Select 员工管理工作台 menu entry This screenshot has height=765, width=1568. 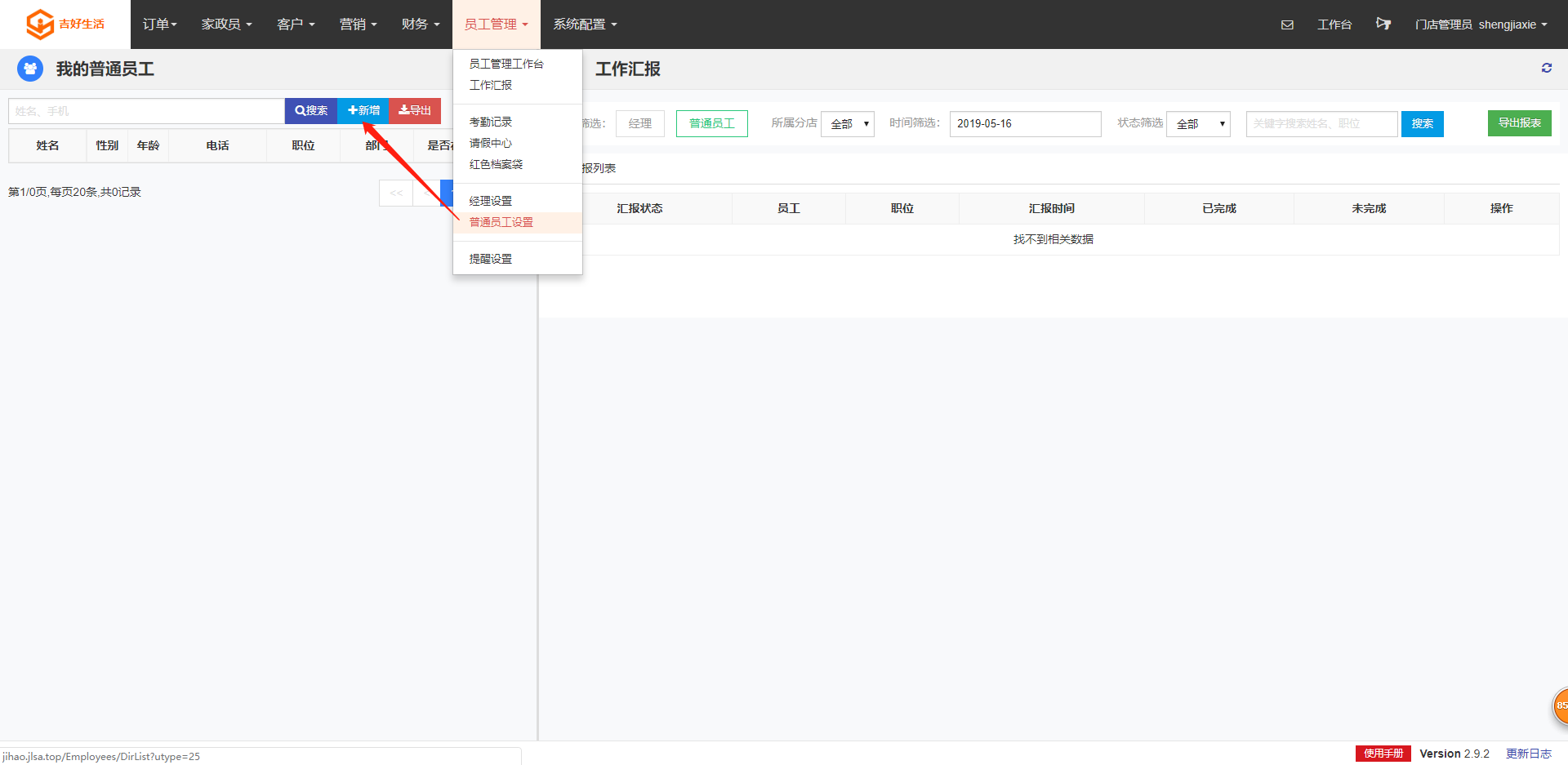[517, 64]
